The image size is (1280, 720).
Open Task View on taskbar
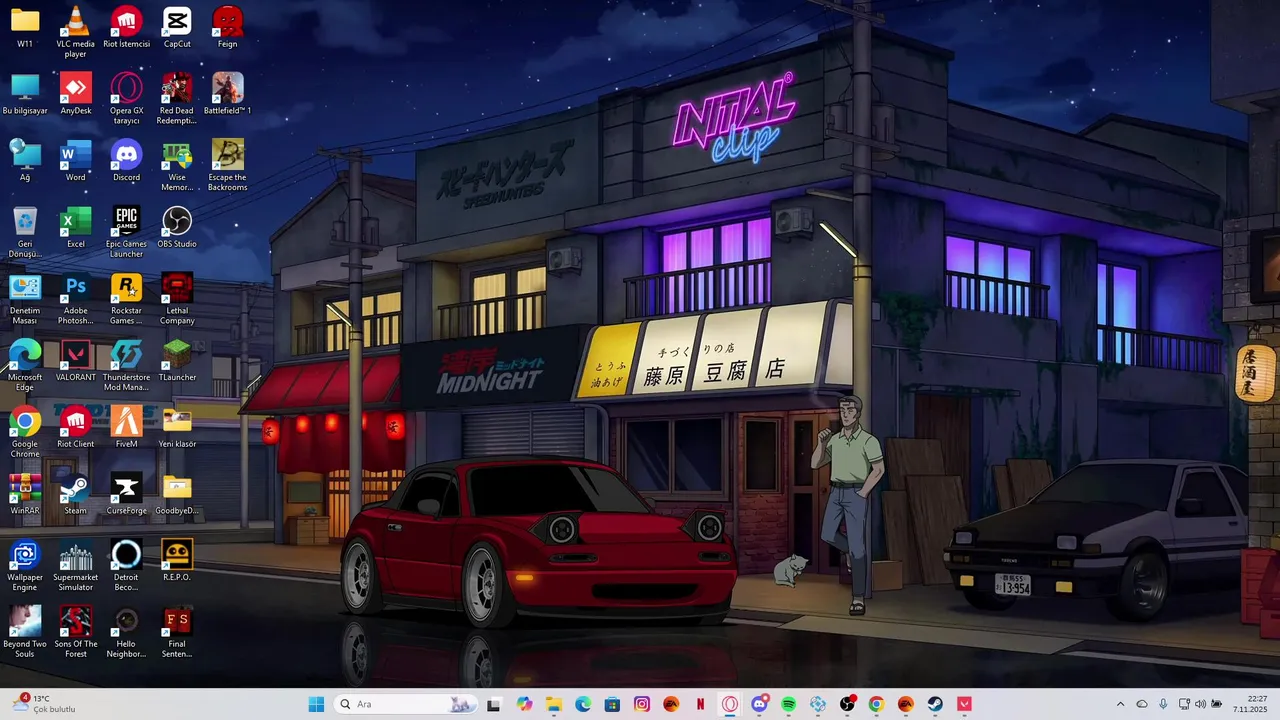493,704
